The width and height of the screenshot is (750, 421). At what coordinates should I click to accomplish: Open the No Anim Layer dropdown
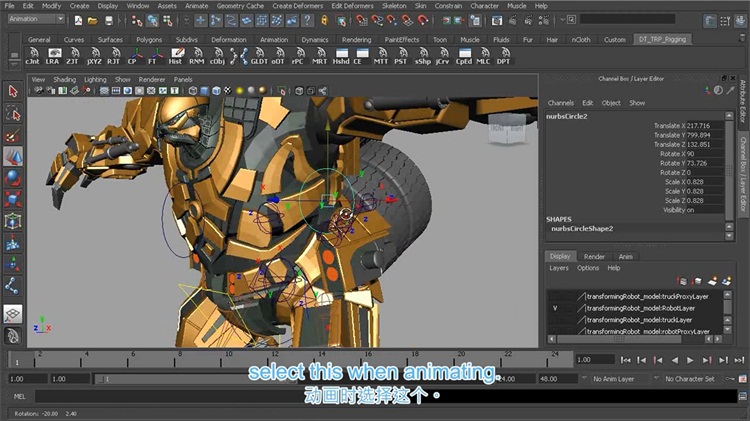point(620,378)
